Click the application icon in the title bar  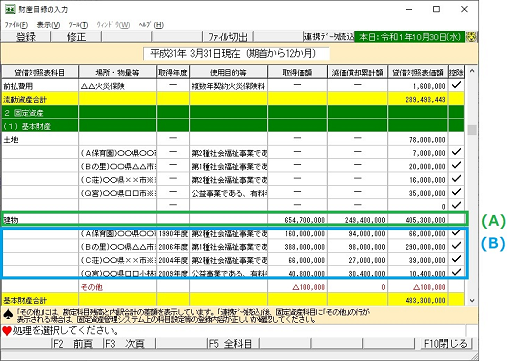click(x=10, y=9)
